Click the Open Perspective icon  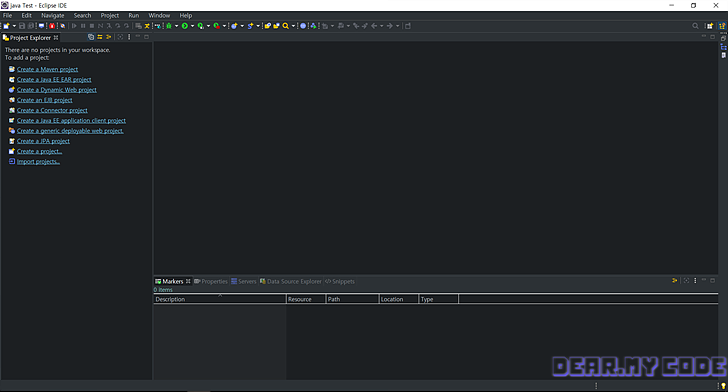point(709,26)
